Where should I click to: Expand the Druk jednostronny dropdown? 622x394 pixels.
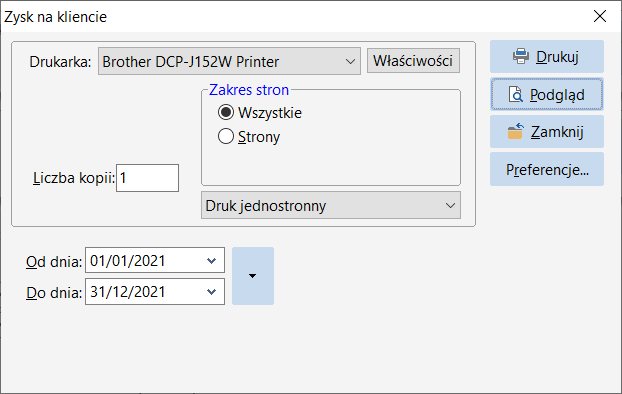click(x=450, y=206)
